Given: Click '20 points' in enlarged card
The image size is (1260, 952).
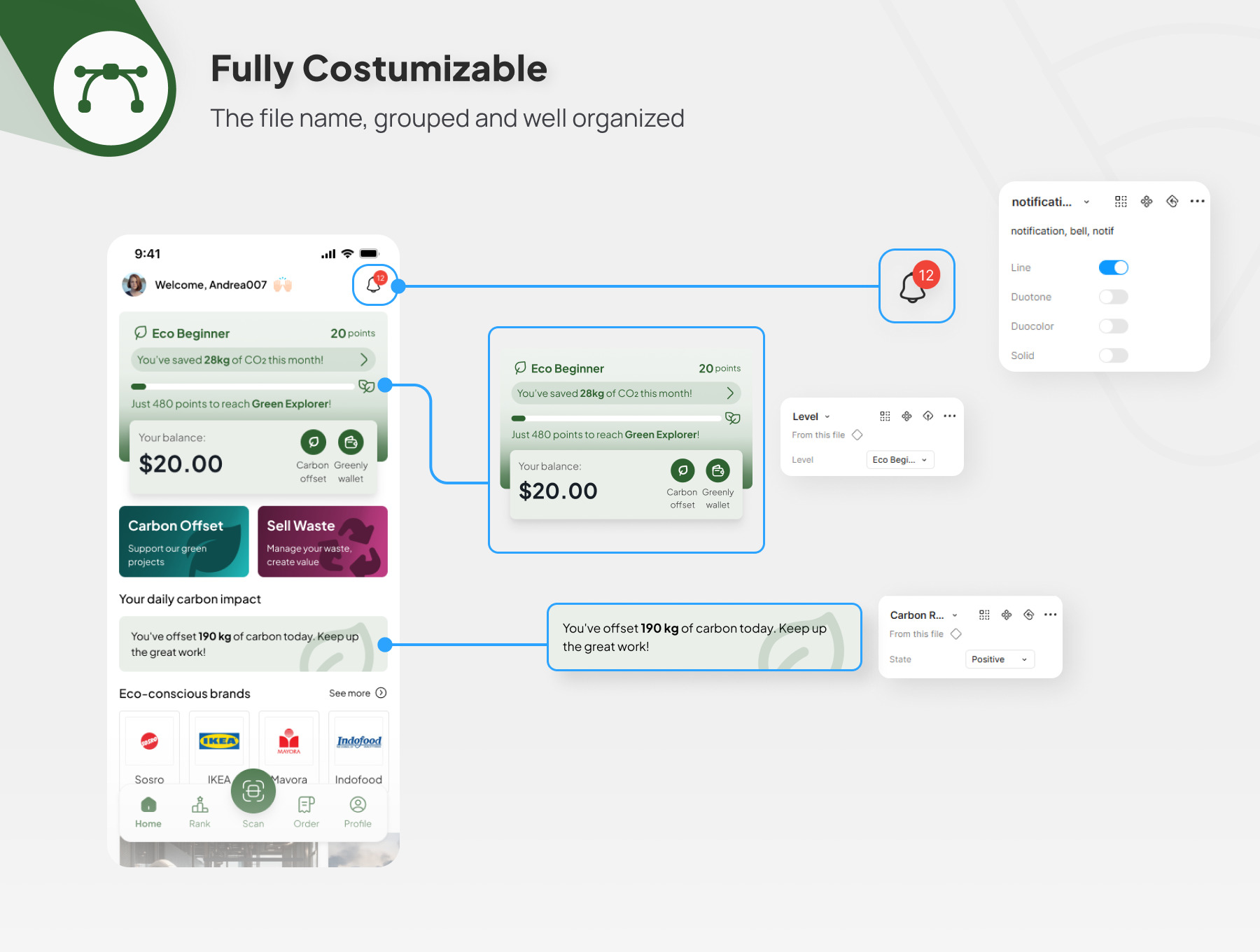Looking at the screenshot, I should click(720, 368).
